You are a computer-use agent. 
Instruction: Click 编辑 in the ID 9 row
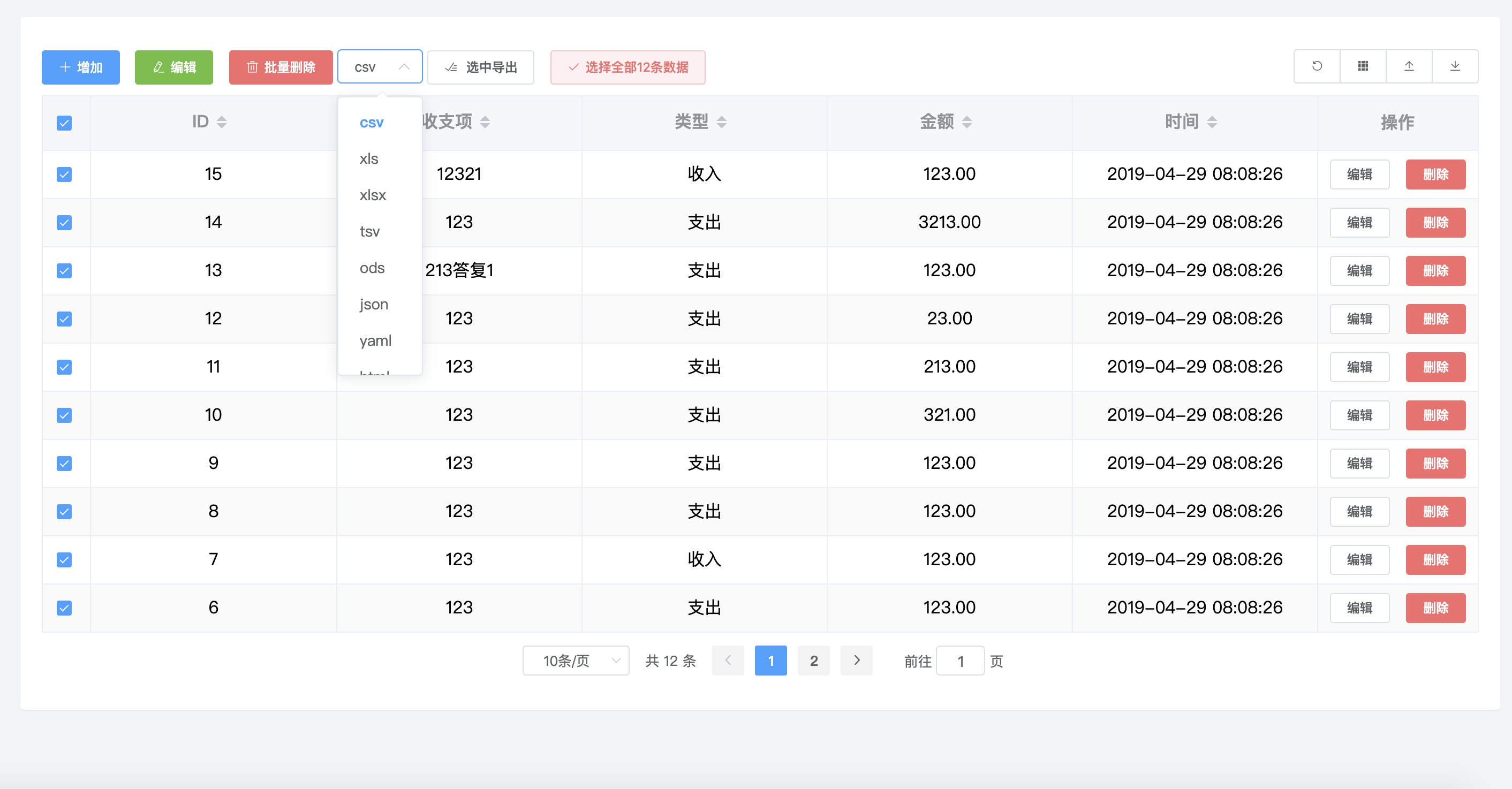[x=1359, y=464]
